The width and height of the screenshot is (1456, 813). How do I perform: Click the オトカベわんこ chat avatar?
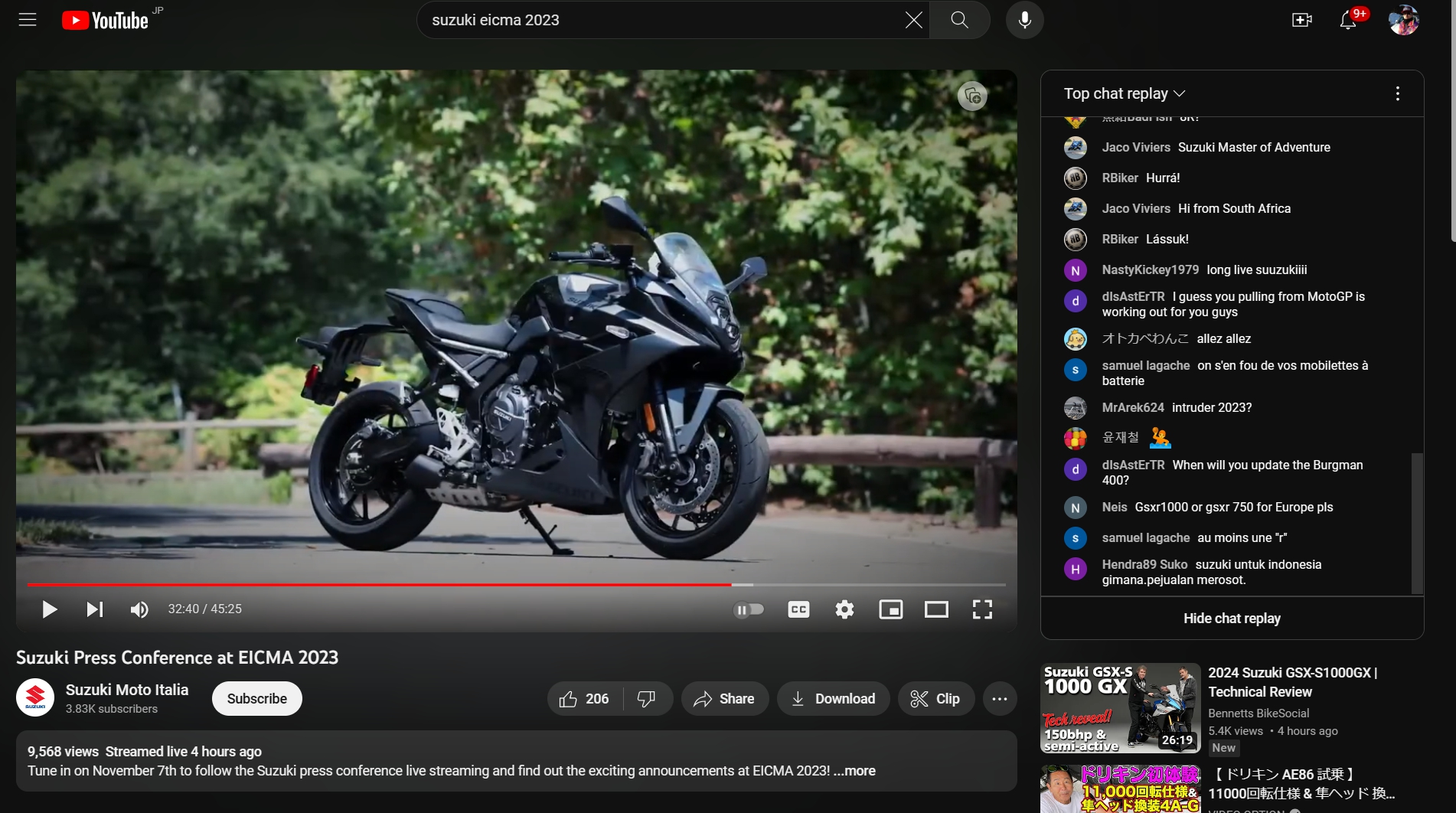tap(1076, 339)
